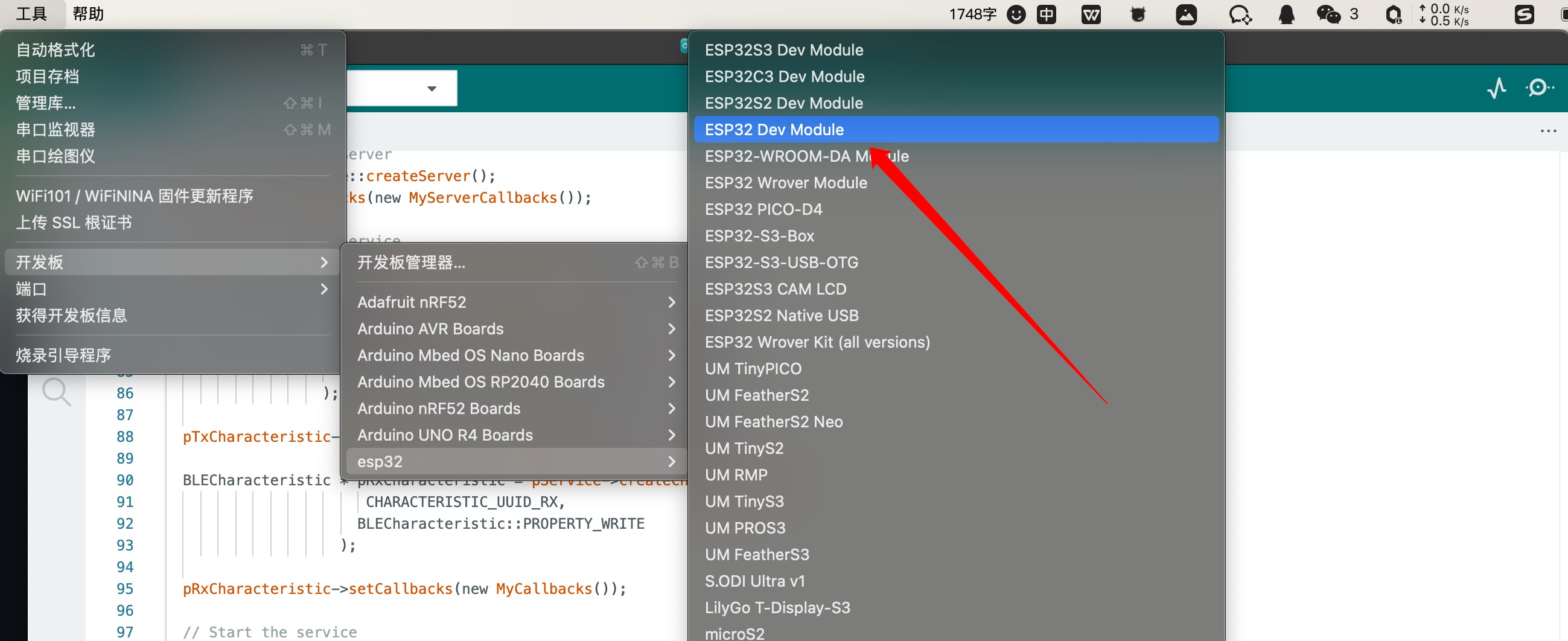
Task: Click the Chinese input method icon
Action: click(1047, 14)
